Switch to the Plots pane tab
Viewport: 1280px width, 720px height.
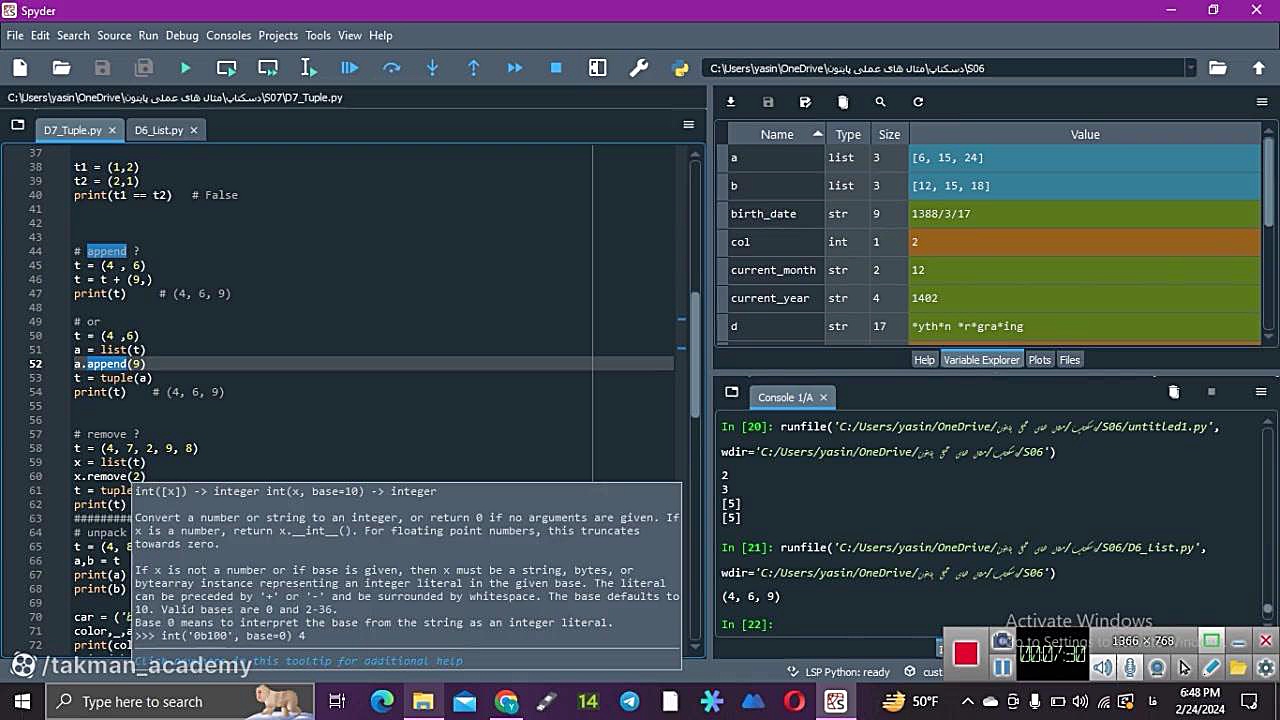[x=1040, y=360]
